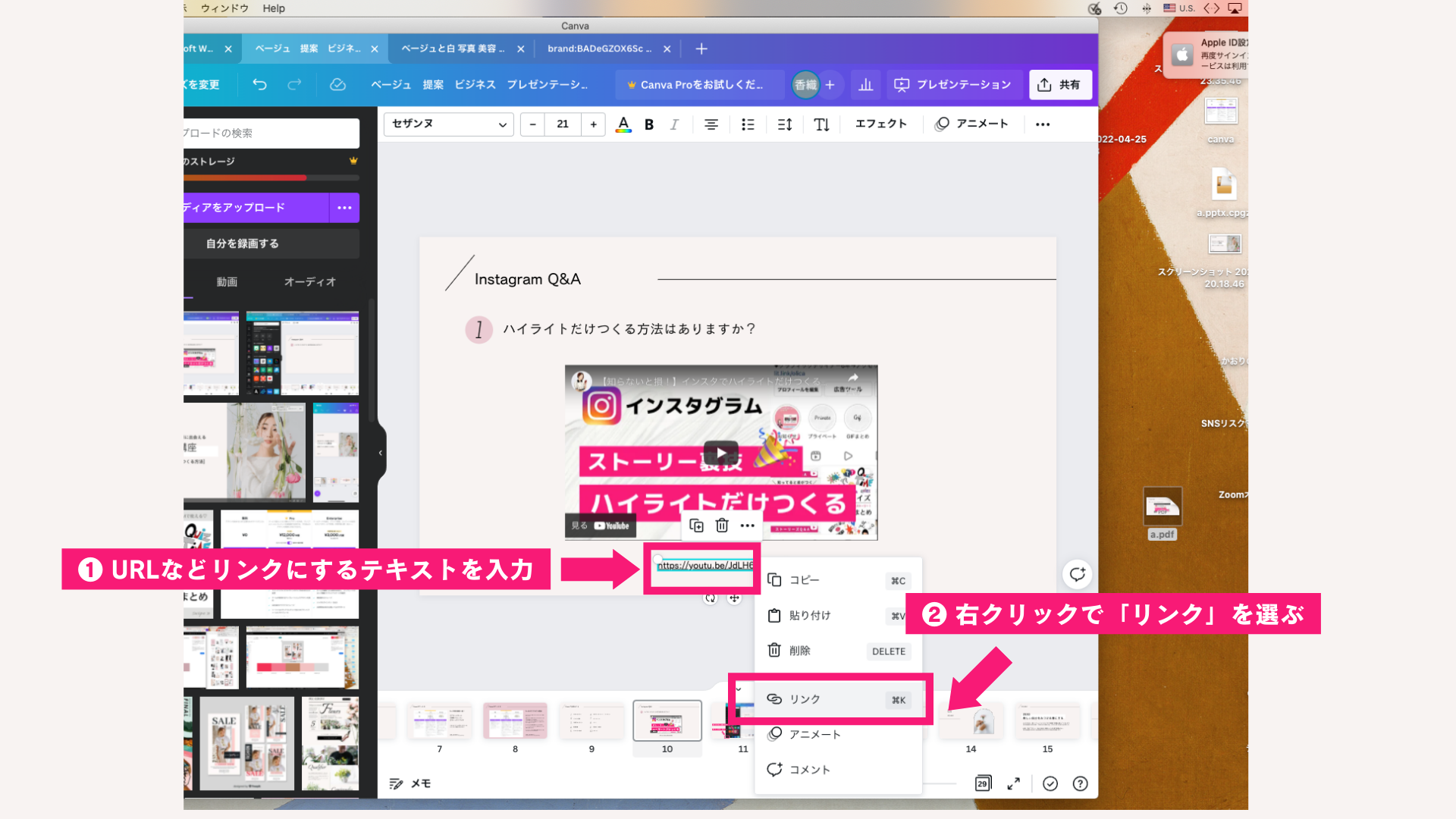Open the insights chart icon in the top bar
This screenshot has width=1456, height=819.
865,84
